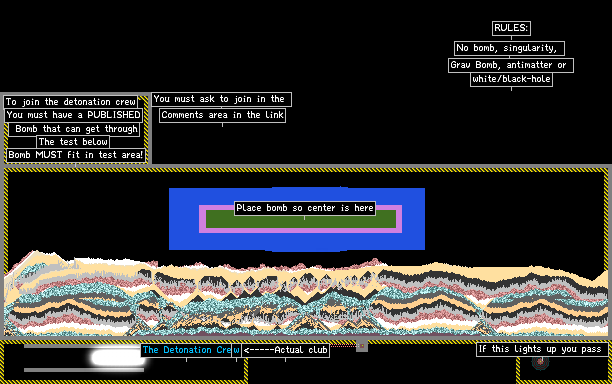This screenshot has width=612, height=384.
Task: Open The Detonation Crew blue link sign
Action: [191, 350]
